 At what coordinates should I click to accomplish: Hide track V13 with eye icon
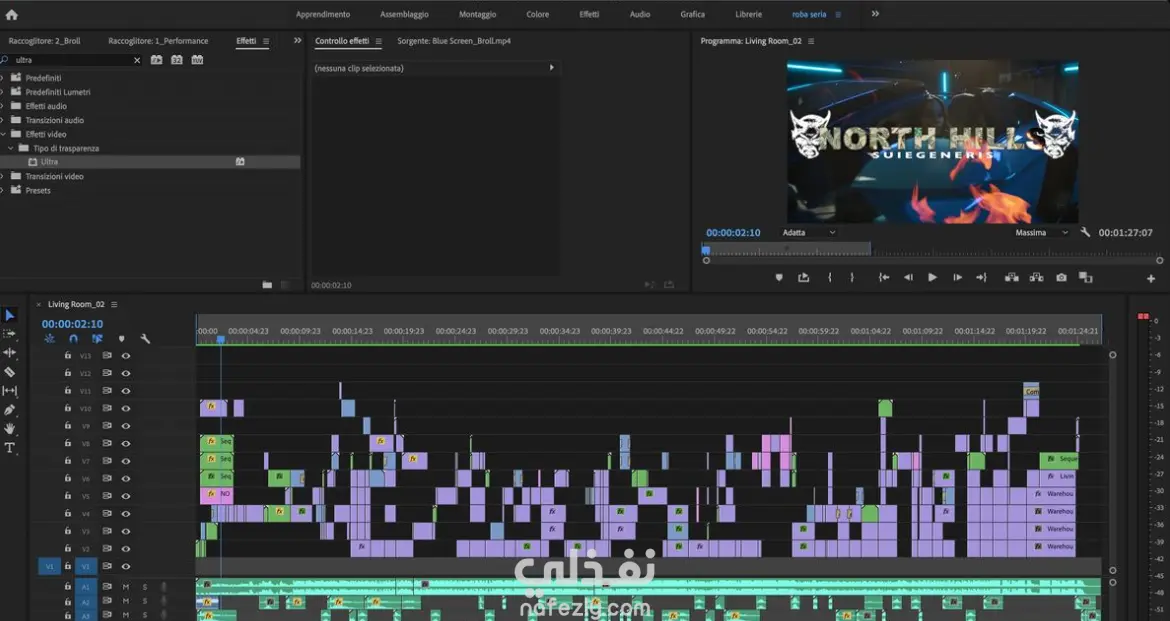[126, 356]
